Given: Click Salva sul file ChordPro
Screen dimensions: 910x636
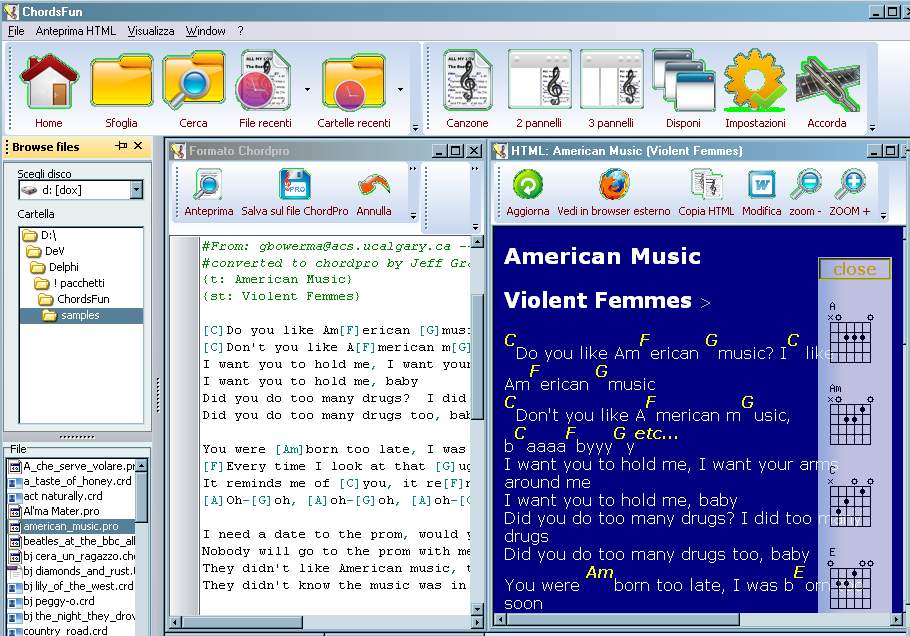Looking at the screenshot, I should tap(295, 184).
